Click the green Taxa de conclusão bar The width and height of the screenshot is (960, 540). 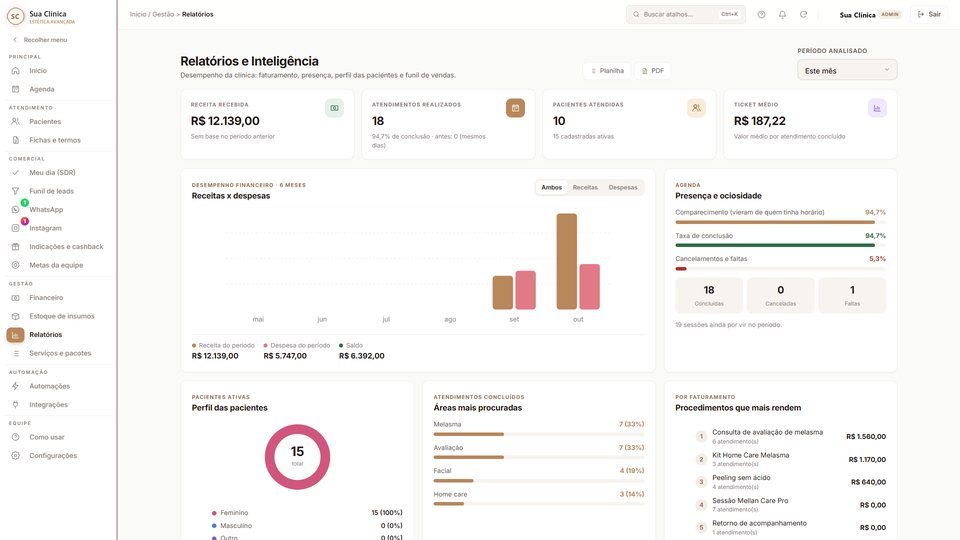(780, 246)
